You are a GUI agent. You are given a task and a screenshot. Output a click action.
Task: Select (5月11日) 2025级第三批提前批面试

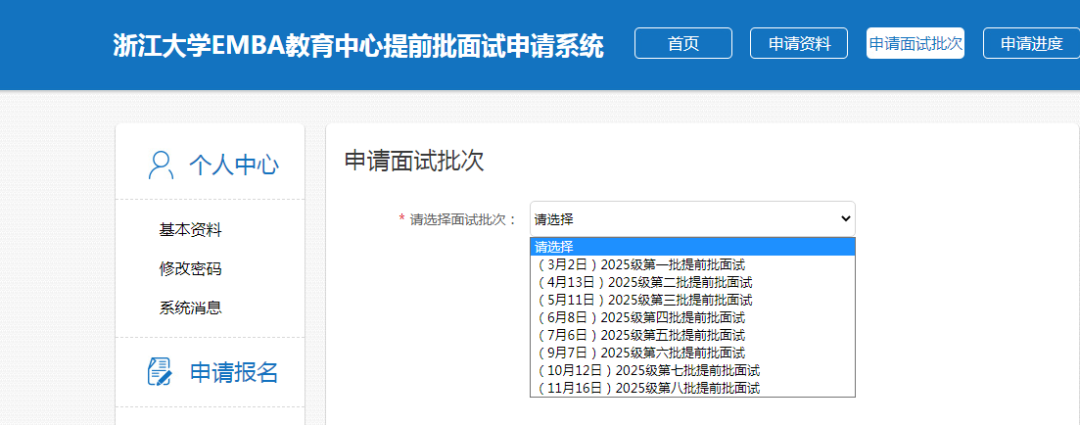point(692,300)
